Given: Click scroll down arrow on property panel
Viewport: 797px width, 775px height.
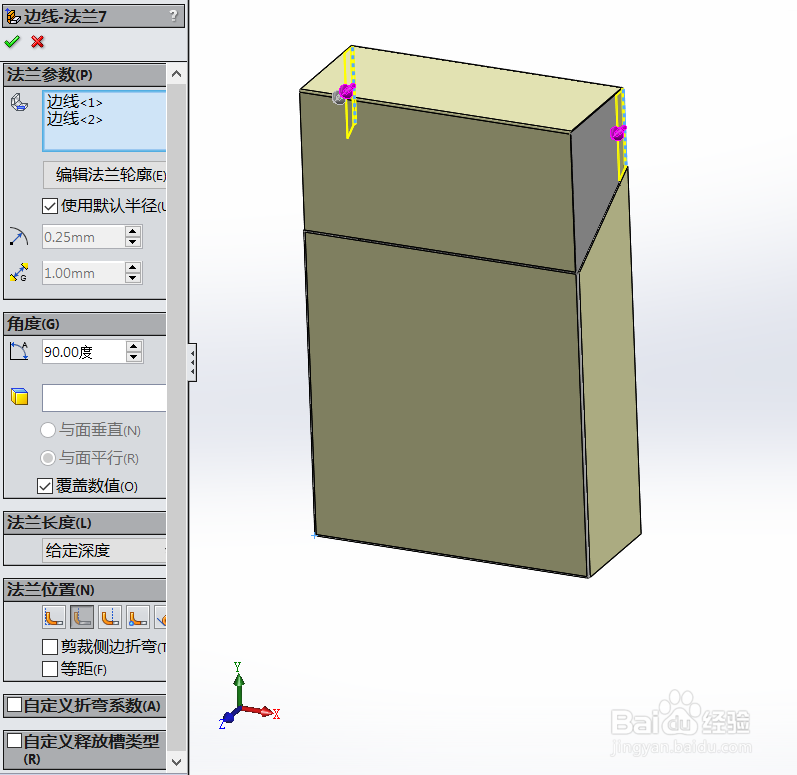Looking at the screenshot, I should click(176, 761).
